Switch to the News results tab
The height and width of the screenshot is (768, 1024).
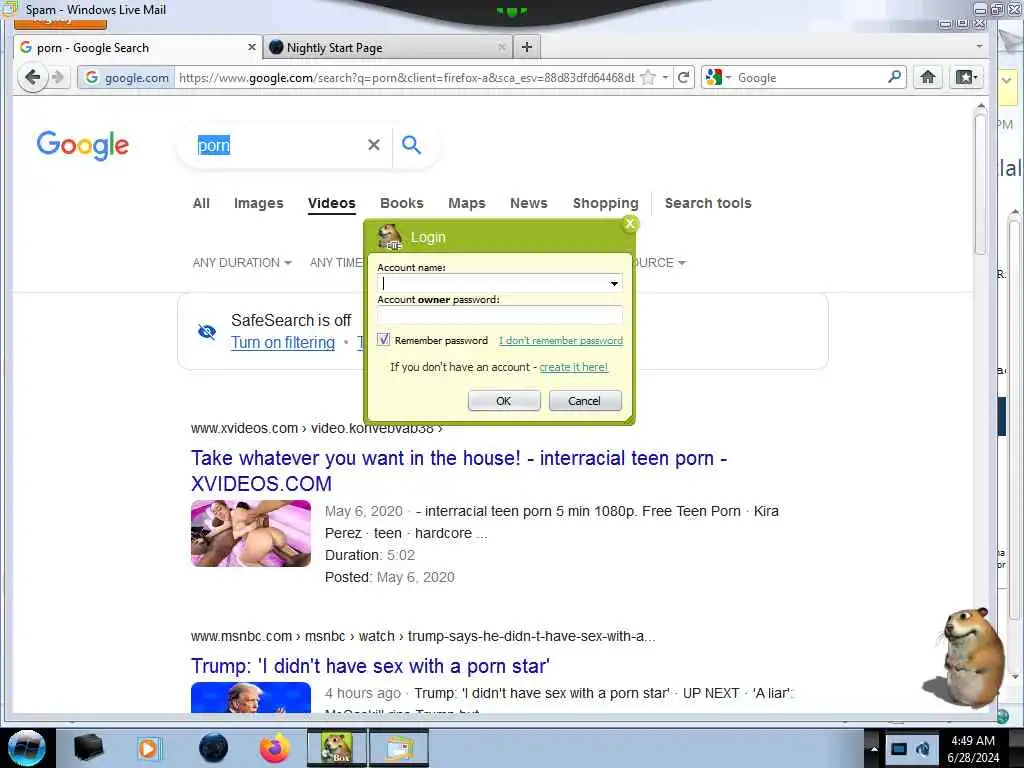528,203
